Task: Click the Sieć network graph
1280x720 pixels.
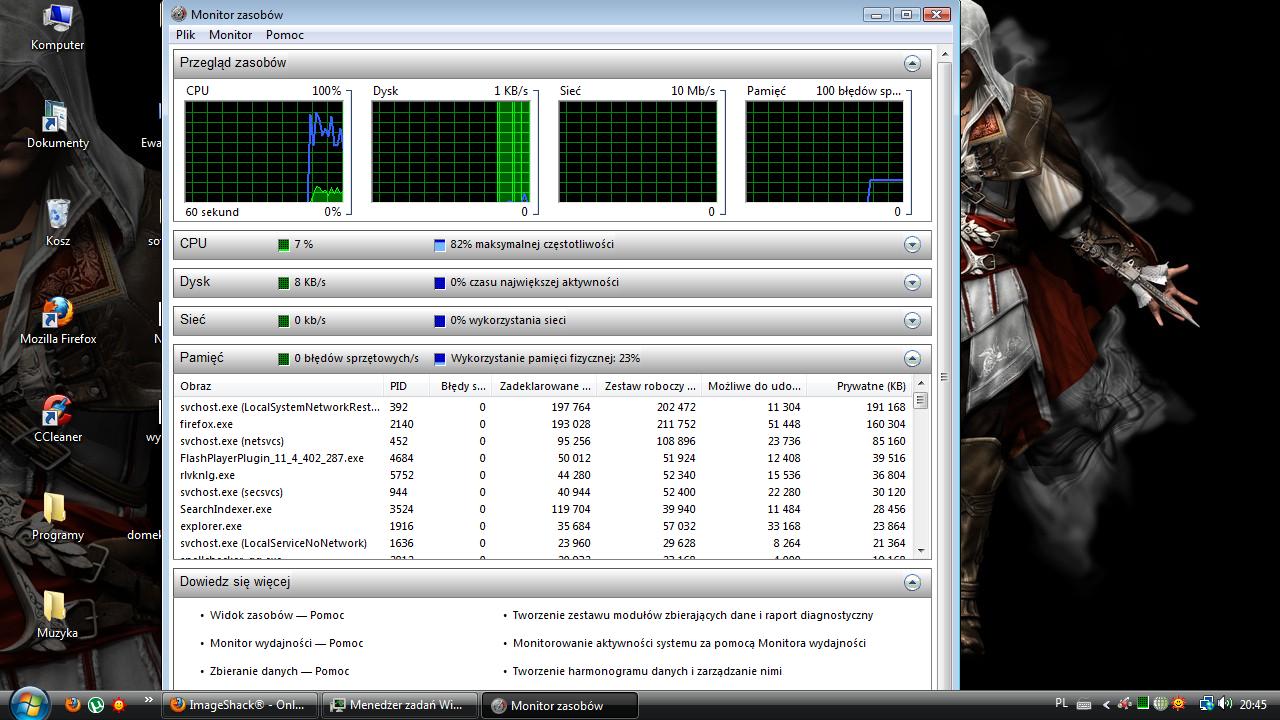Action: tap(638, 152)
